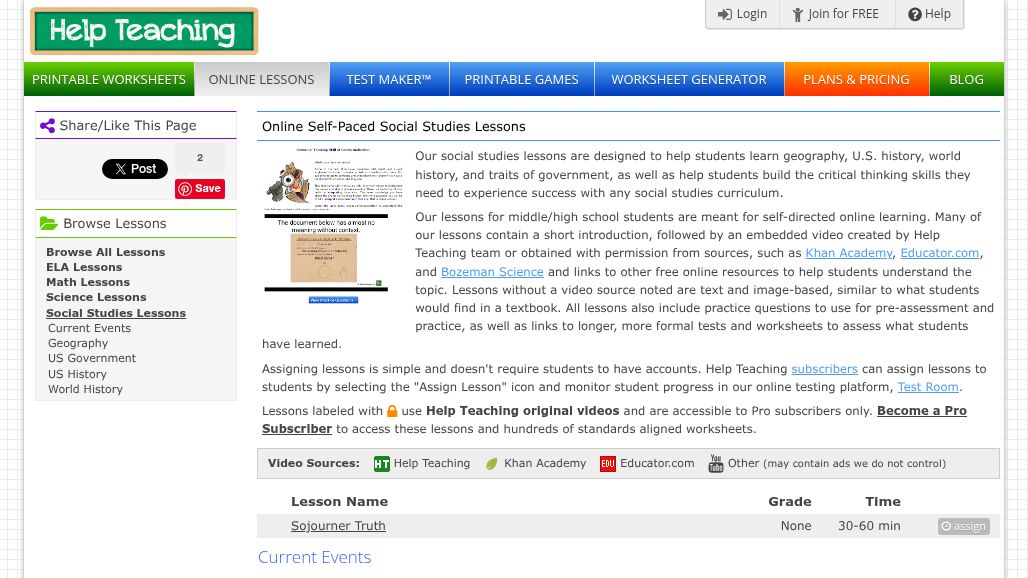Click the Login button
The height and width of the screenshot is (578, 1028).
coord(742,14)
